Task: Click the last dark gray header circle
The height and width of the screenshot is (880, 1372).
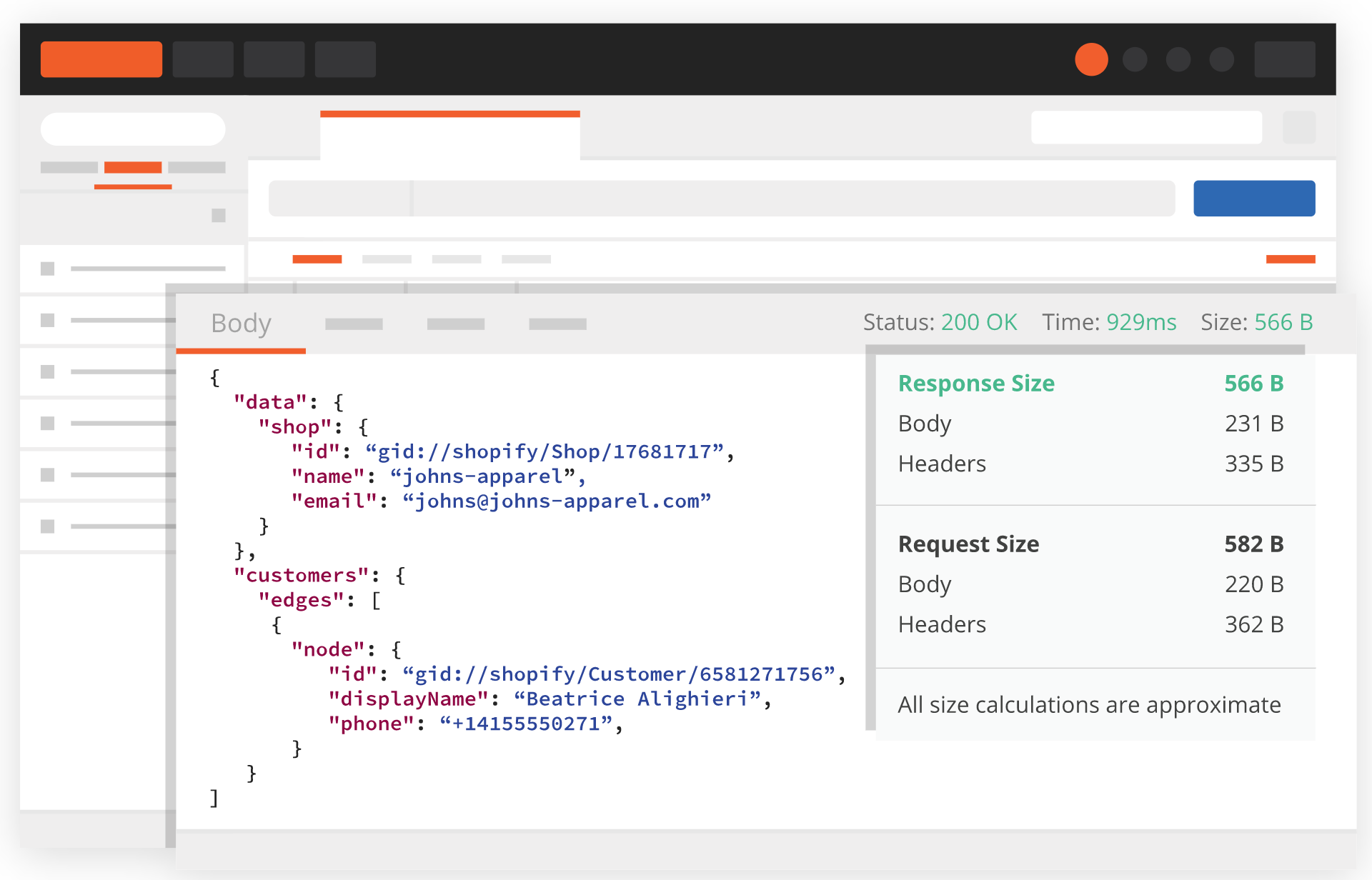Action: coord(1221,59)
